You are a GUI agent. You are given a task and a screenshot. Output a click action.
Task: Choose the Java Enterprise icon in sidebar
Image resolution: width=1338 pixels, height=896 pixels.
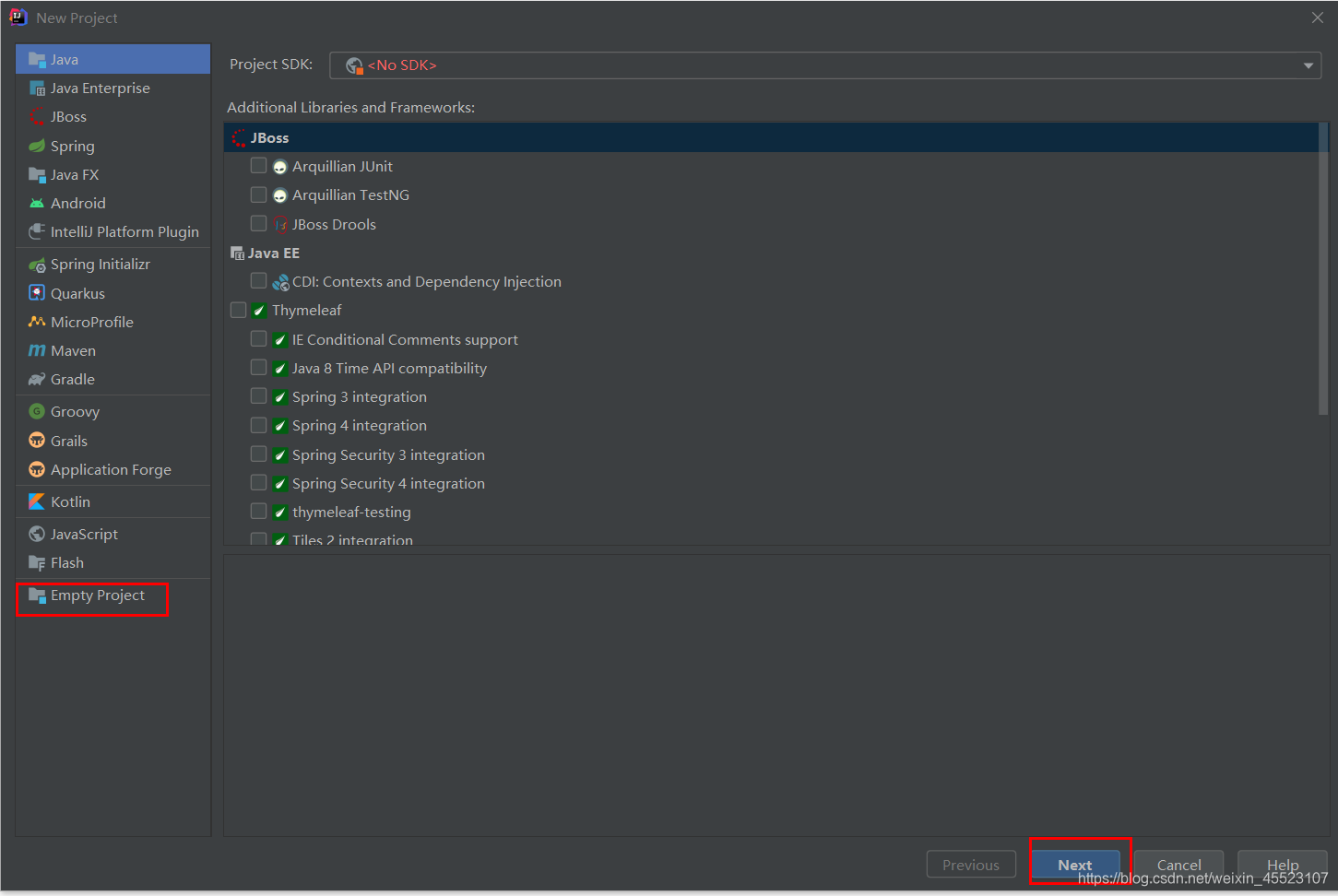point(37,88)
